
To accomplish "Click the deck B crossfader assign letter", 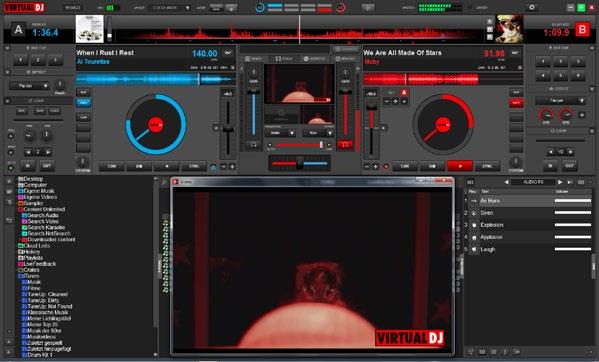I will [x=582, y=30].
